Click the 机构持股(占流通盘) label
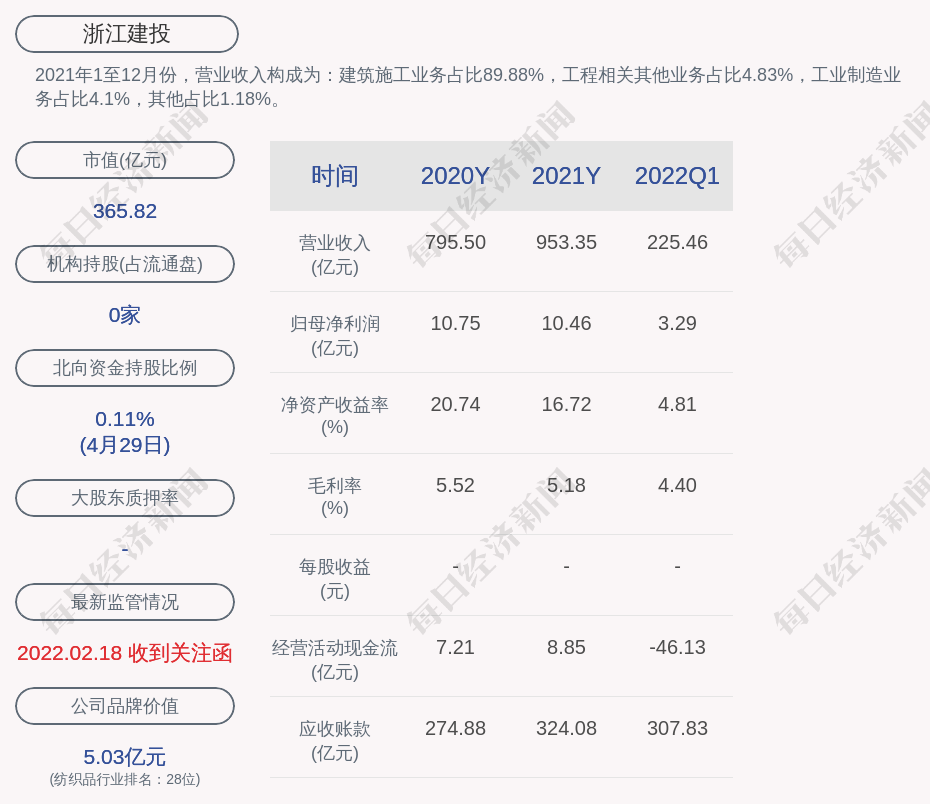This screenshot has width=930, height=804. click(x=125, y=264)
